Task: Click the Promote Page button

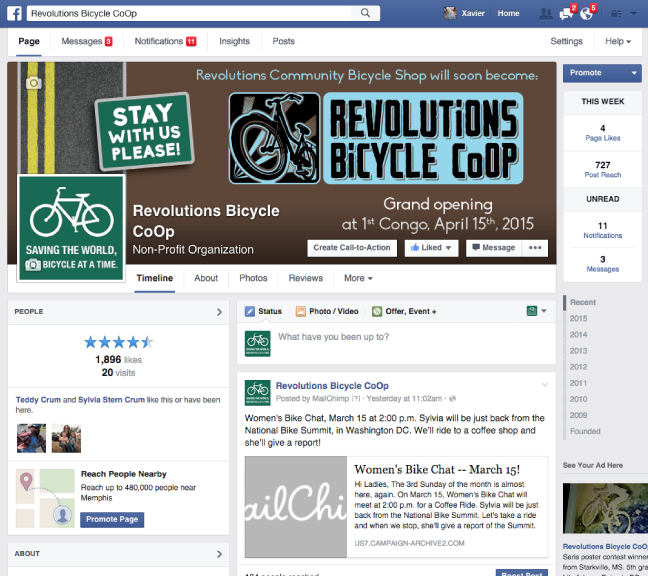Action: (x=112, y=519)
